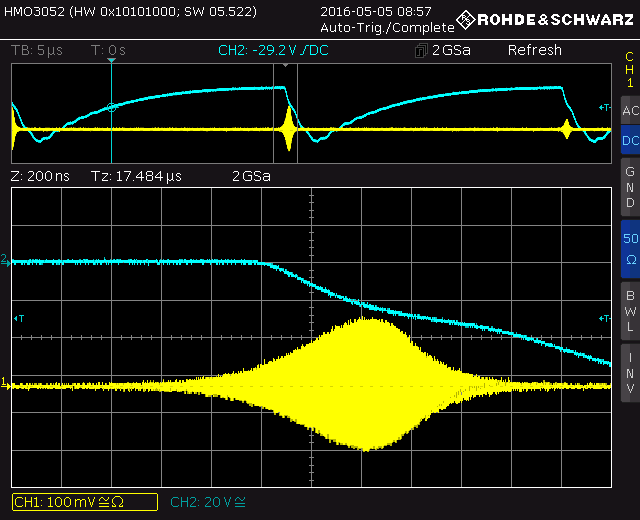Click the trigger level marker at left of zoom window
The image size is (640, 520).
[17, 318]
